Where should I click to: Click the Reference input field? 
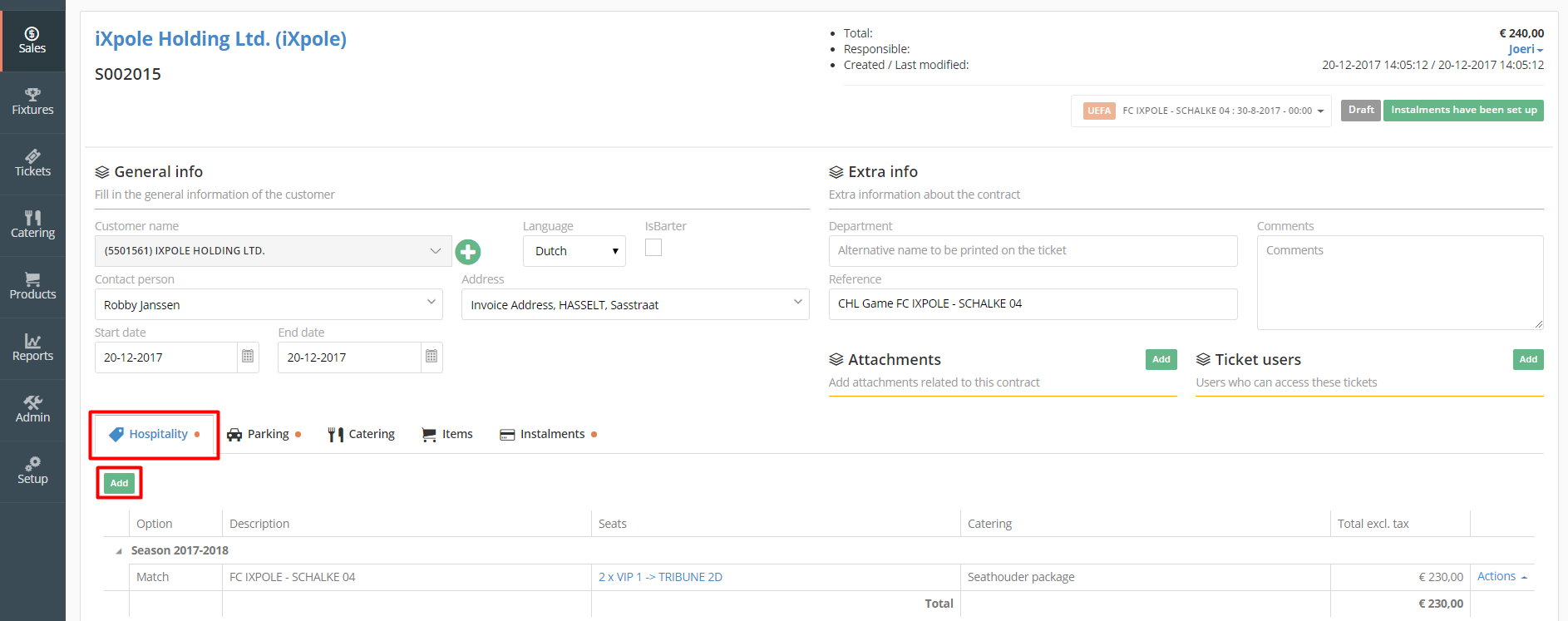coord(1033,304)
